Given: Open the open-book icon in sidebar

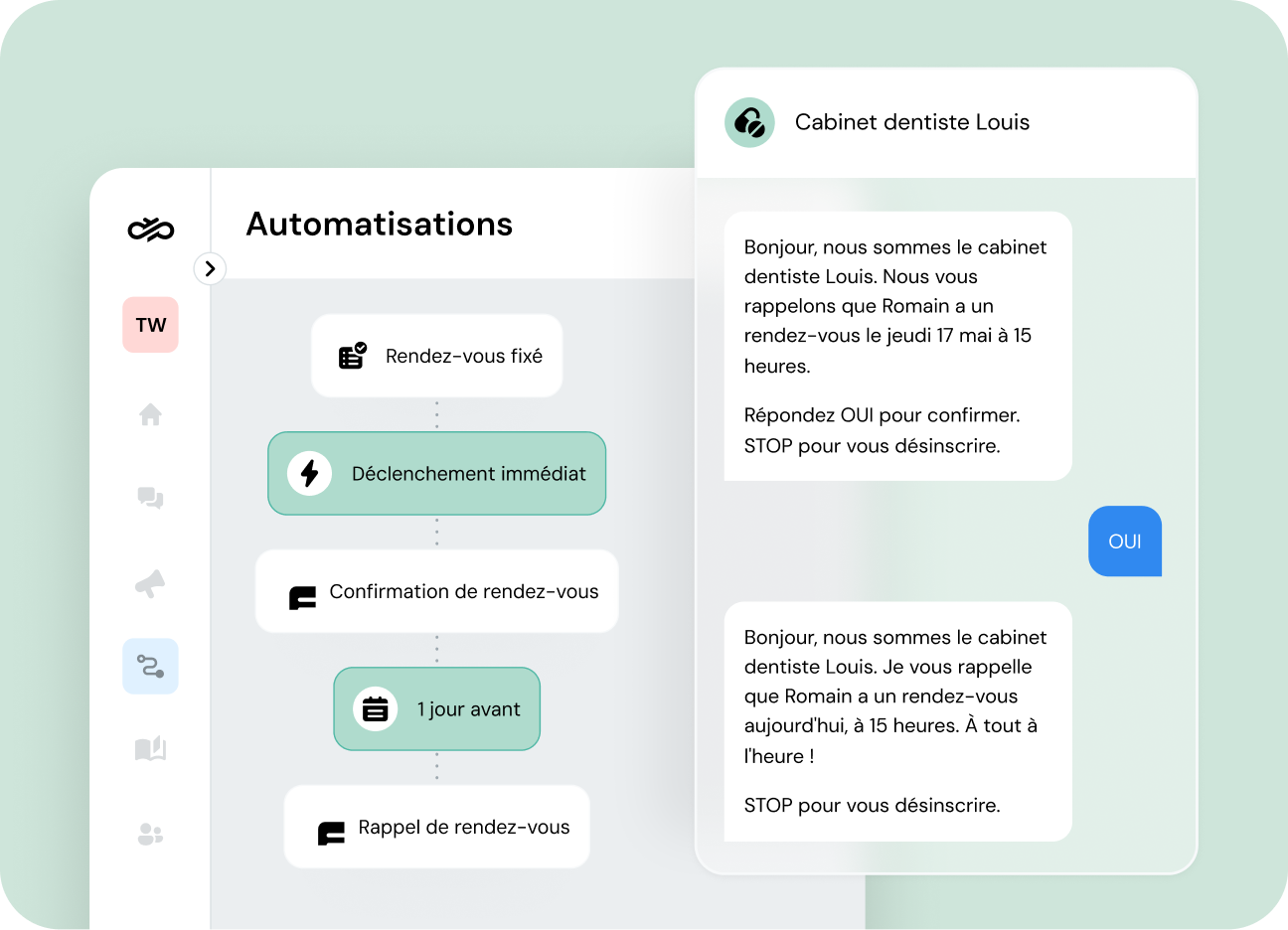Looking at the screenshot, I should click(x=150, y=749).
